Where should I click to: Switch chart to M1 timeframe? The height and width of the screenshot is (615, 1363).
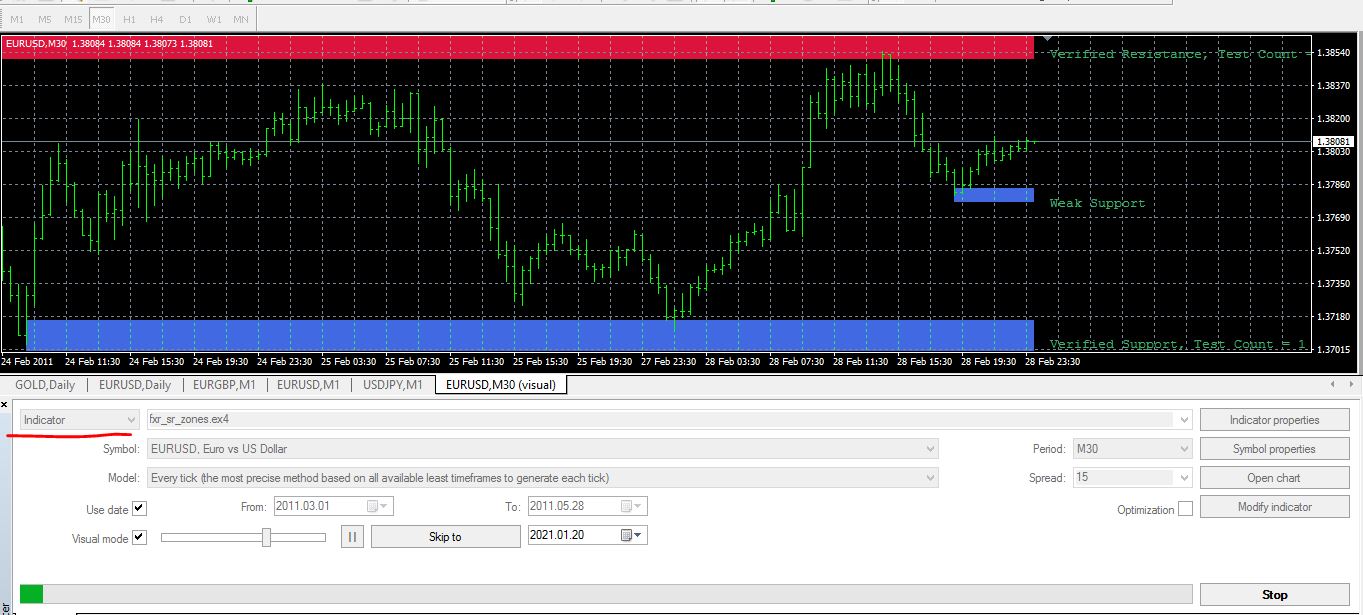17,19
